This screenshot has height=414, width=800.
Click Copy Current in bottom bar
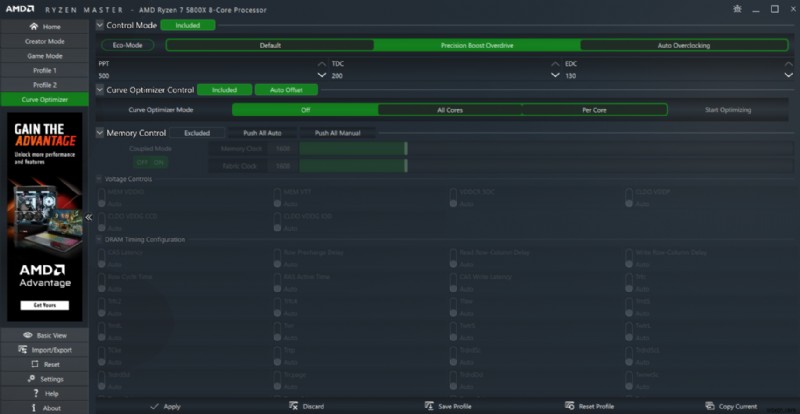click(731, 406)
